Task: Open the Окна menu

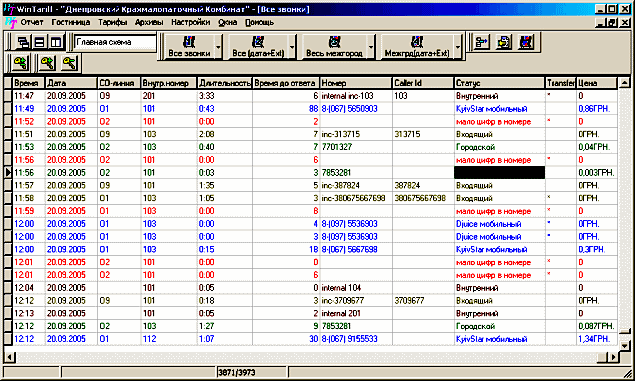Action: (x=228, y=22)
